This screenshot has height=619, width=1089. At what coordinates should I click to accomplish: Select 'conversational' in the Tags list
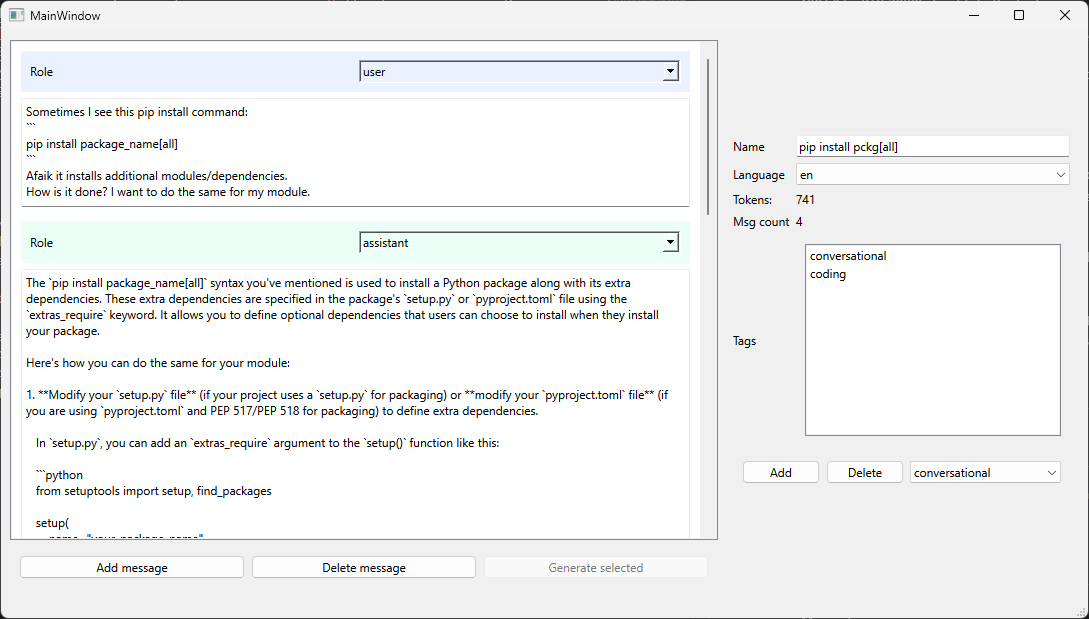pyautogui.click(x=848, y=256)
